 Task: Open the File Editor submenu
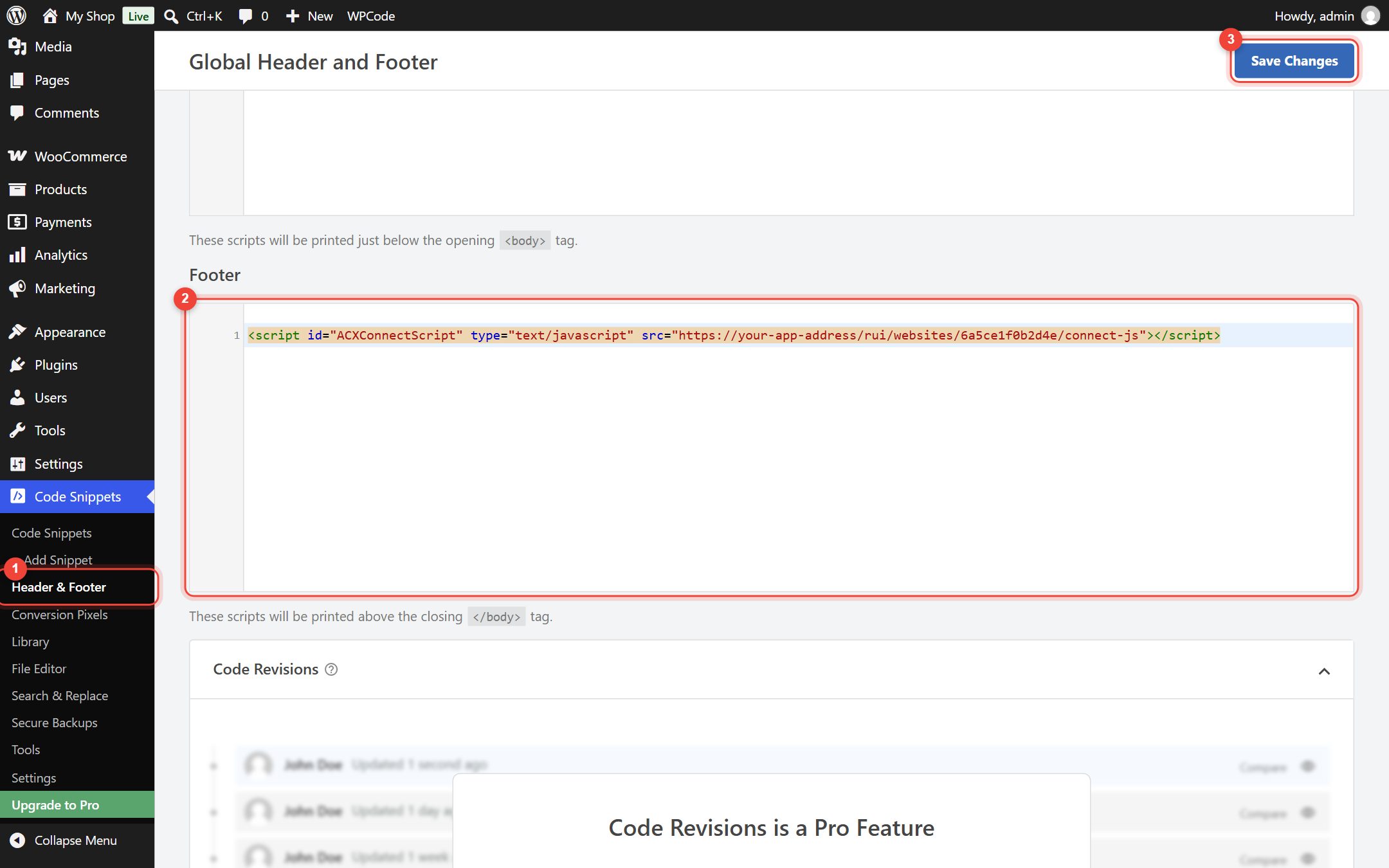point(39,669)
